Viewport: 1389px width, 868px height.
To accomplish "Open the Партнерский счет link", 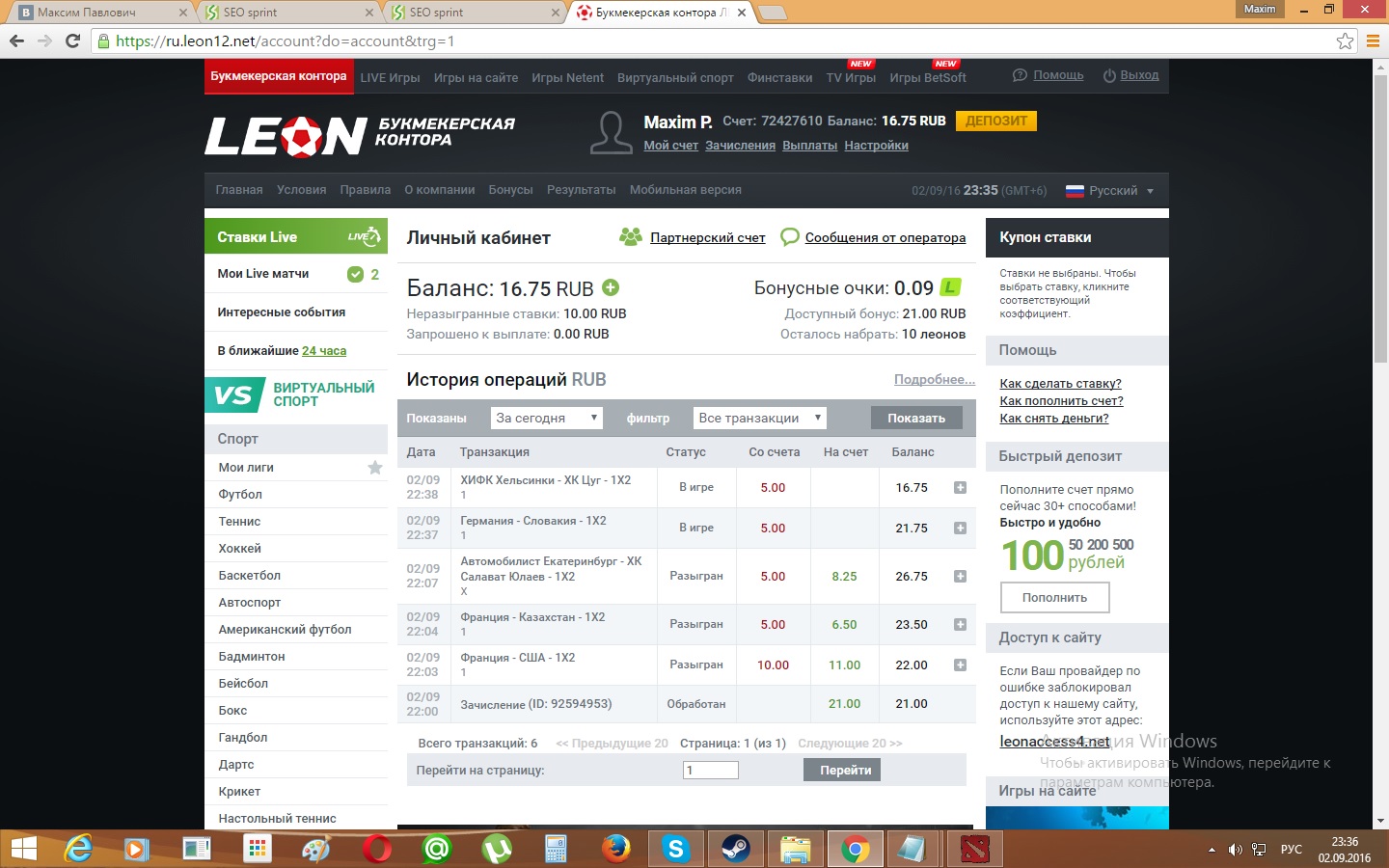I will 708,237.
